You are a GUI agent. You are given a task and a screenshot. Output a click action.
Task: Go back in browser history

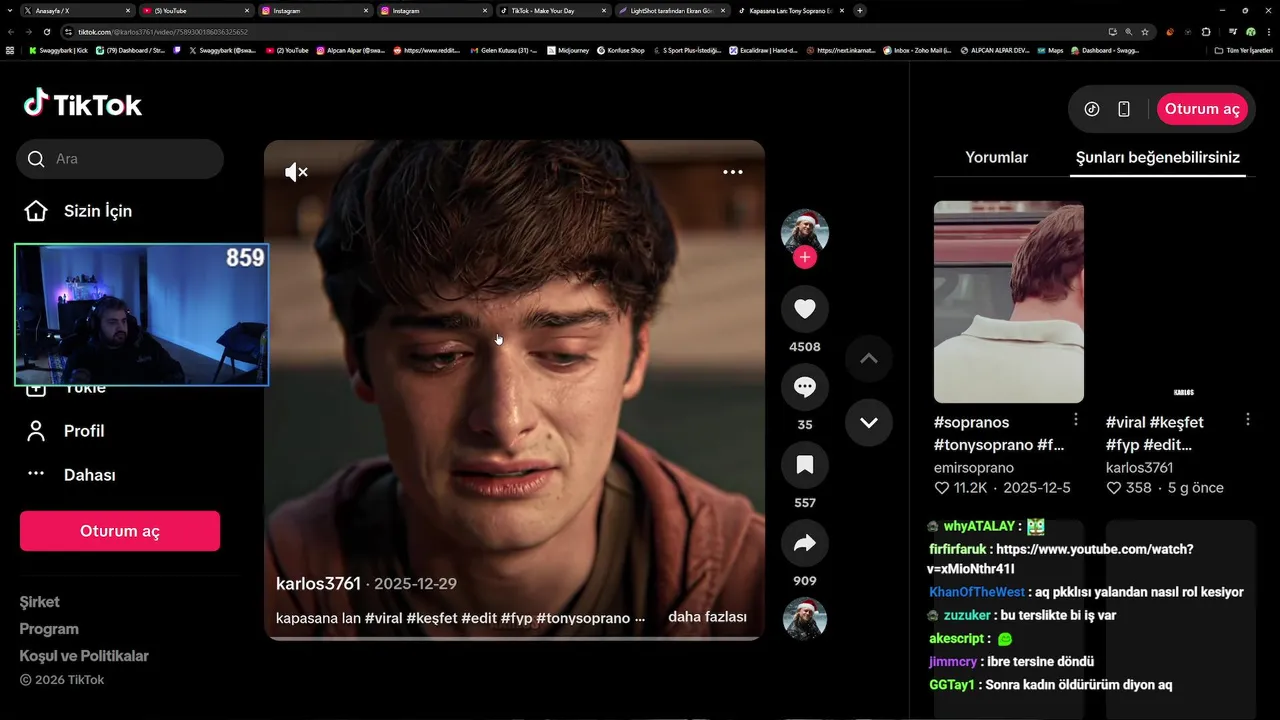(x=10, y=32)
